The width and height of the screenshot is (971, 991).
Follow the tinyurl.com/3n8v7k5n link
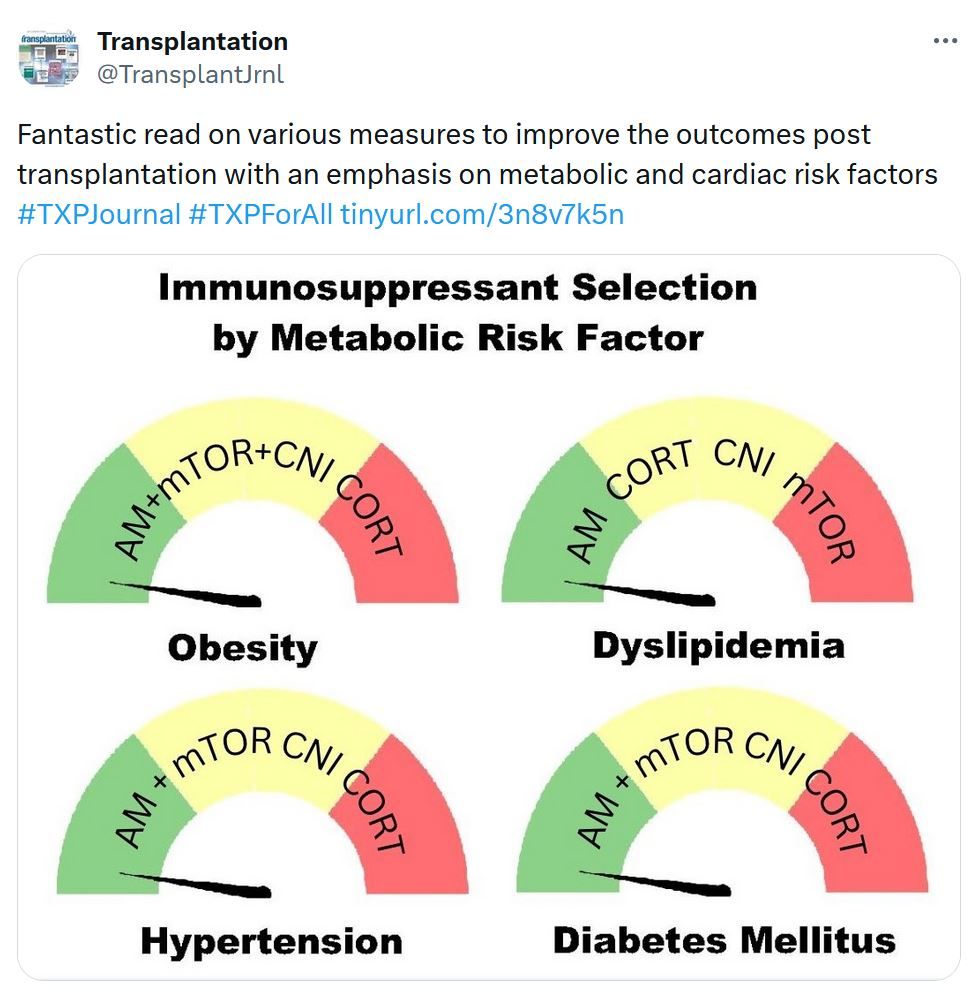[x=482, y=215]
